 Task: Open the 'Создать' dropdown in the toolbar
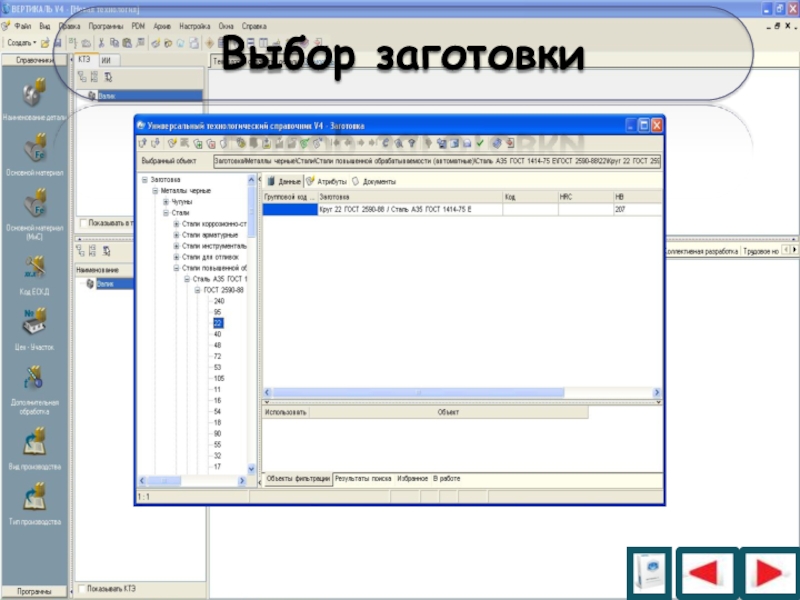click(x=22, y=43)
